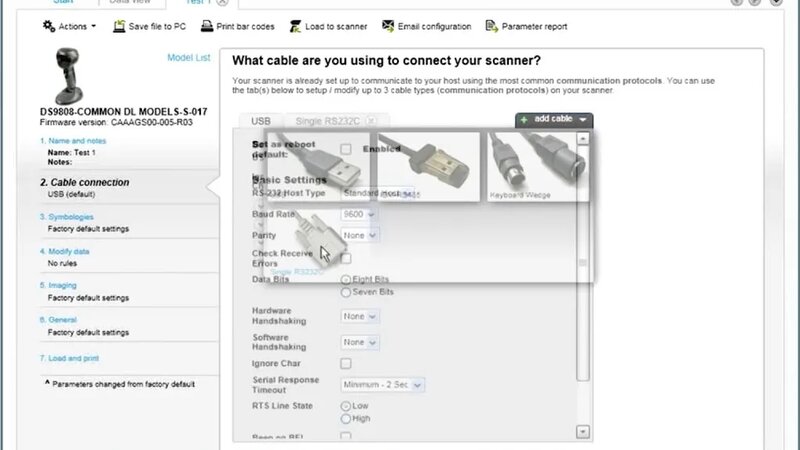Select step 2 Cable connection
800x450 pixels.
click(x=85, y=182)
